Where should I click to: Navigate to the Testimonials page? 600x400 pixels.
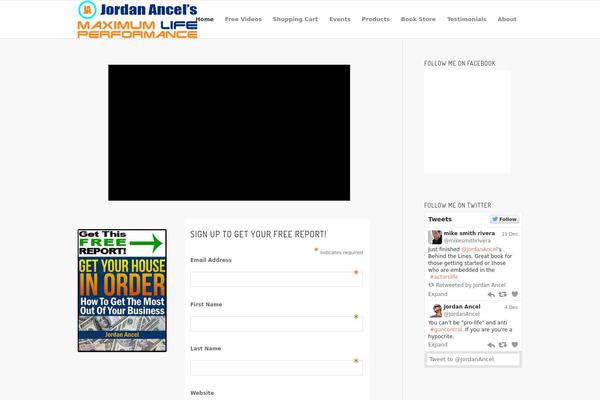click(x=467, y=19)
